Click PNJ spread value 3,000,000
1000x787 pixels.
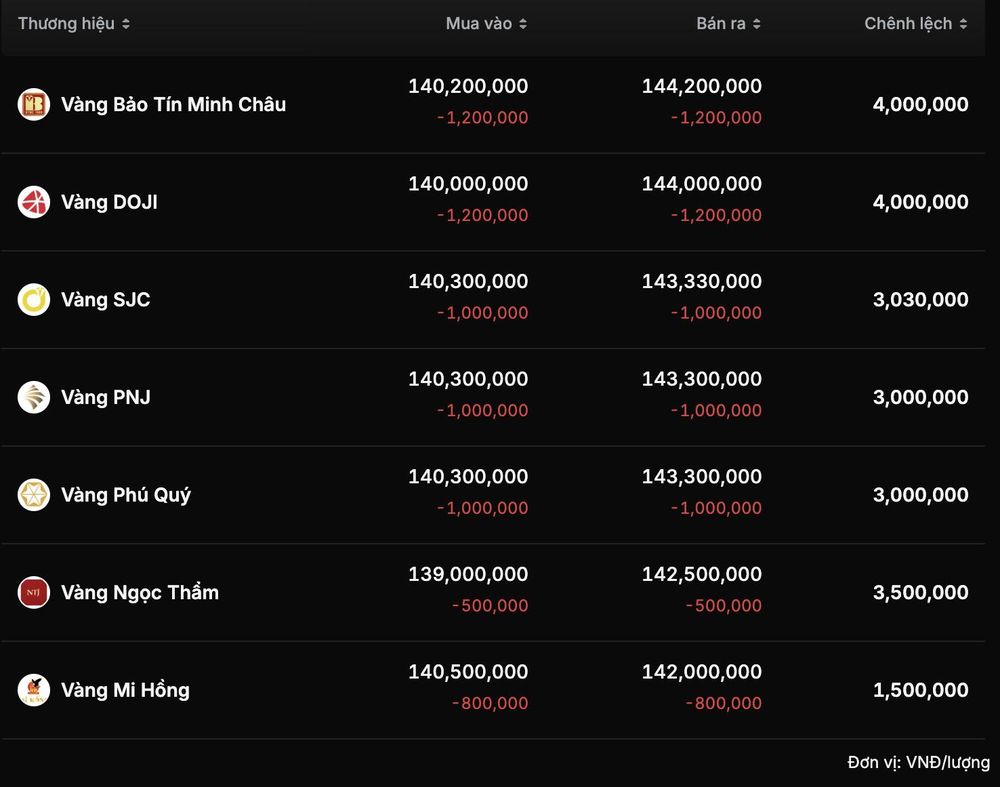tap(920, 397)
